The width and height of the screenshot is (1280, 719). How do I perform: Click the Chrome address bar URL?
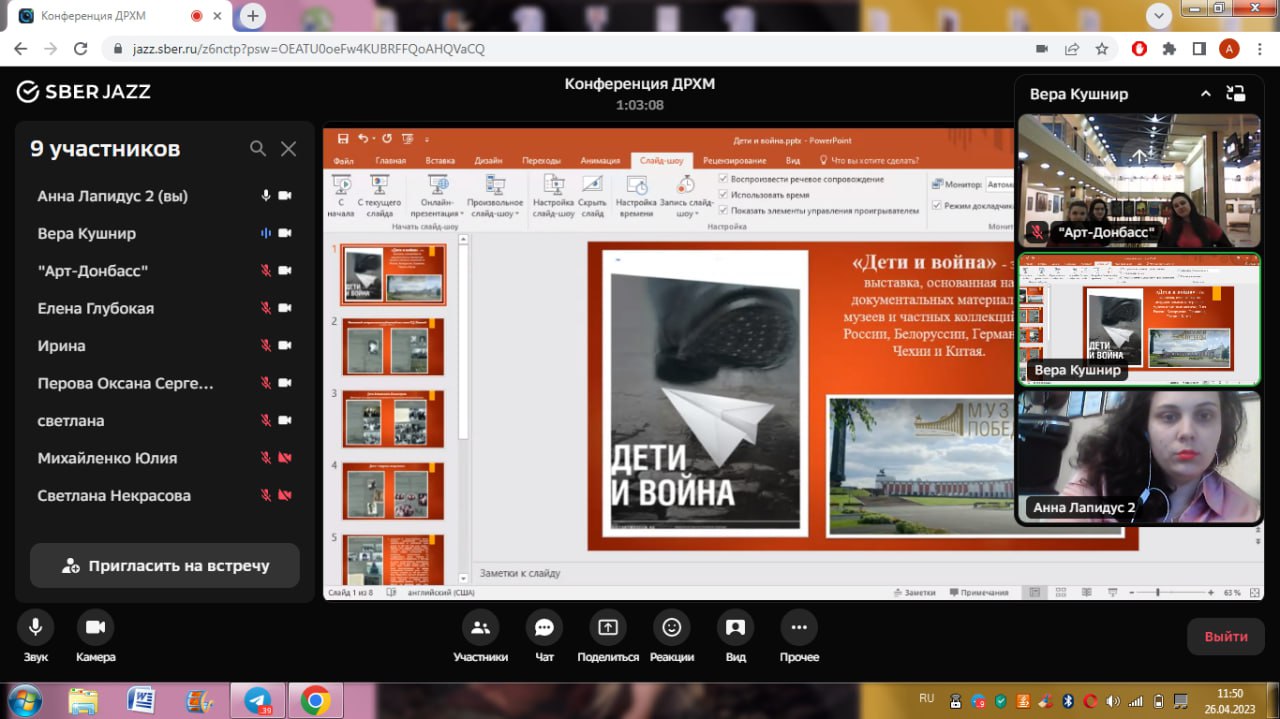(x=308, y=48)
